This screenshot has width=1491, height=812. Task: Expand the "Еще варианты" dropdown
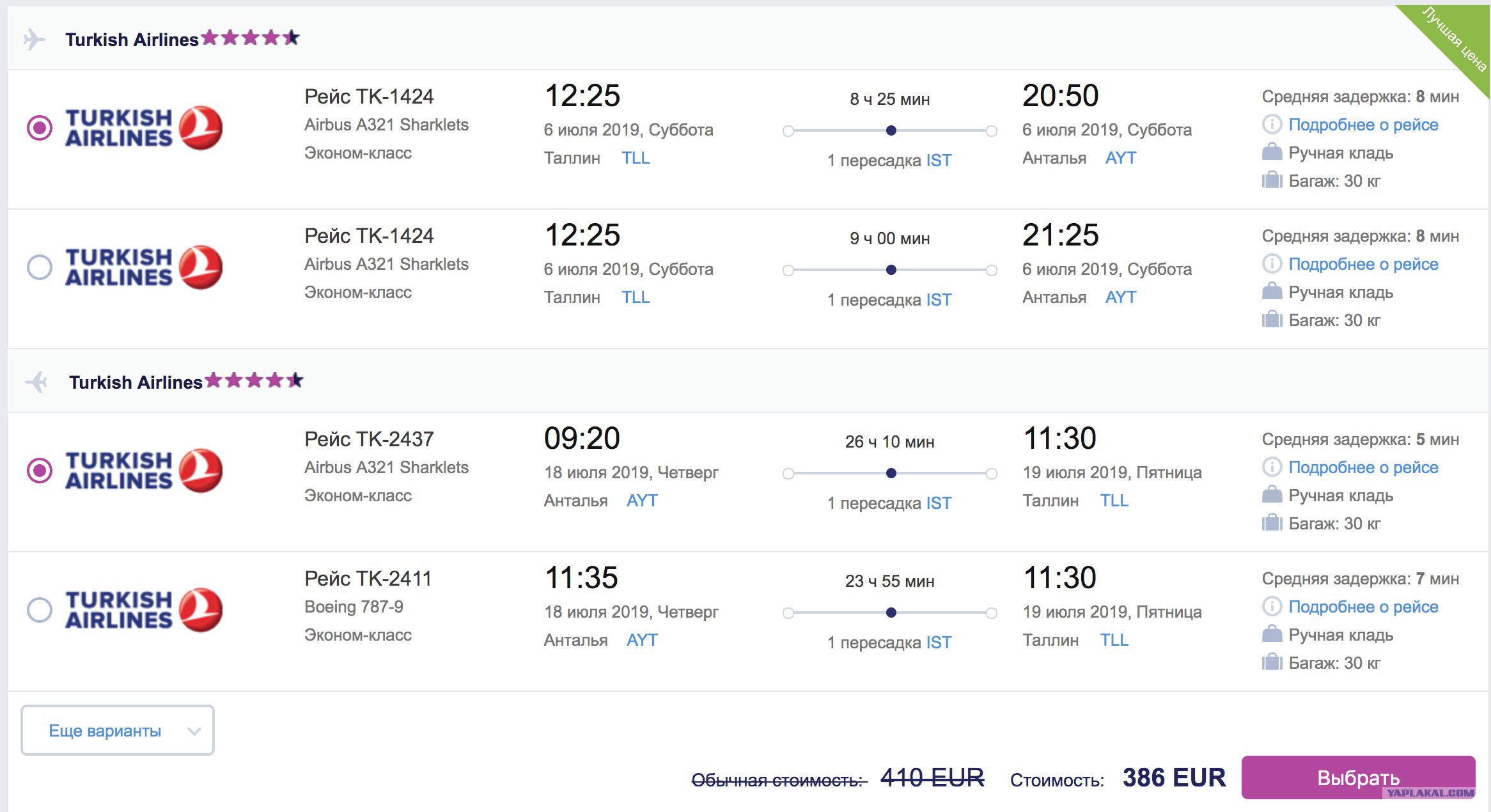pos(118,730)
